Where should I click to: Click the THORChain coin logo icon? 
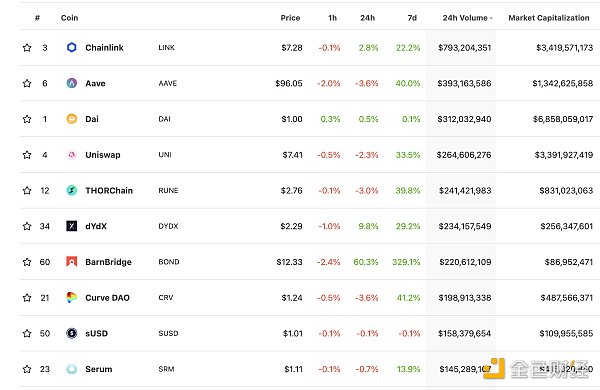72,190
